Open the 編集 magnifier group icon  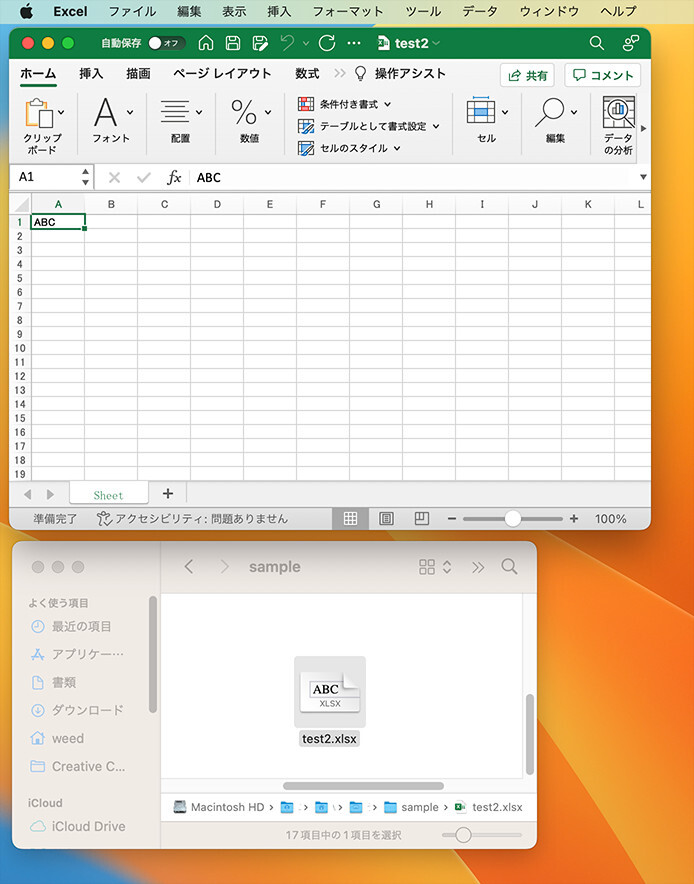point(550,112)
